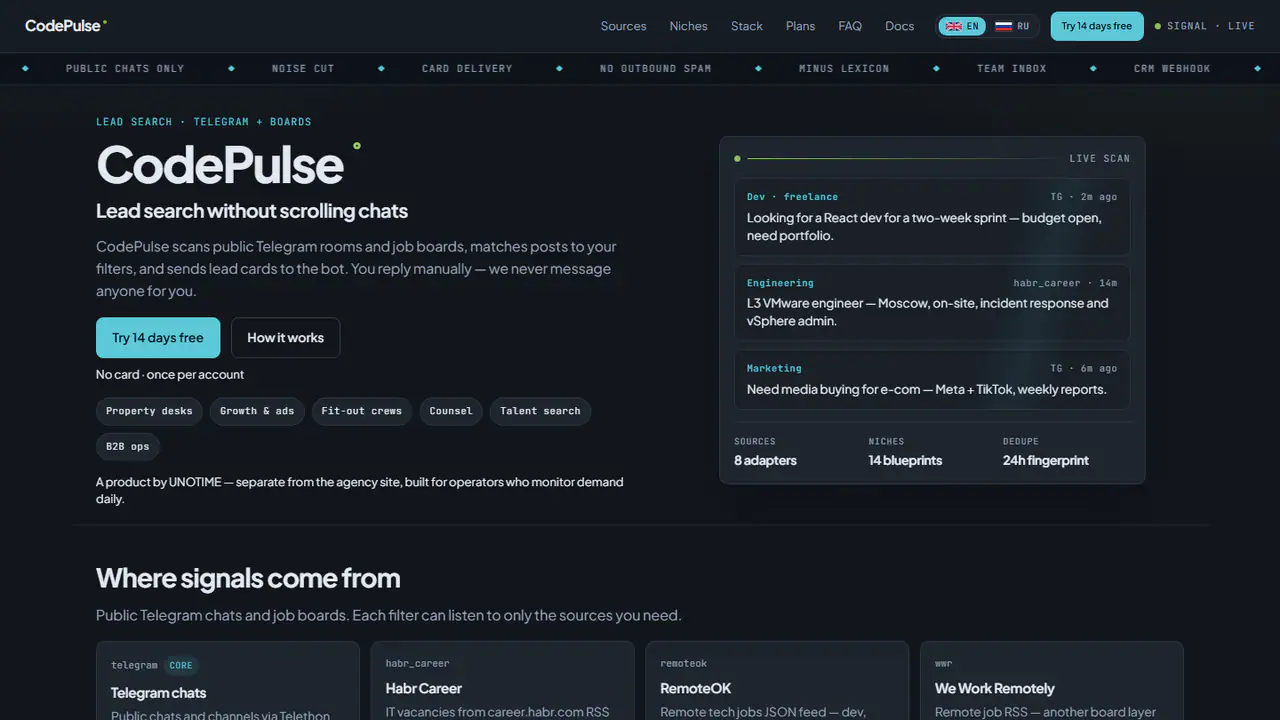Click the Telegram chats source card
This screenshot has height=720, width=1280.
pos(228,681)
